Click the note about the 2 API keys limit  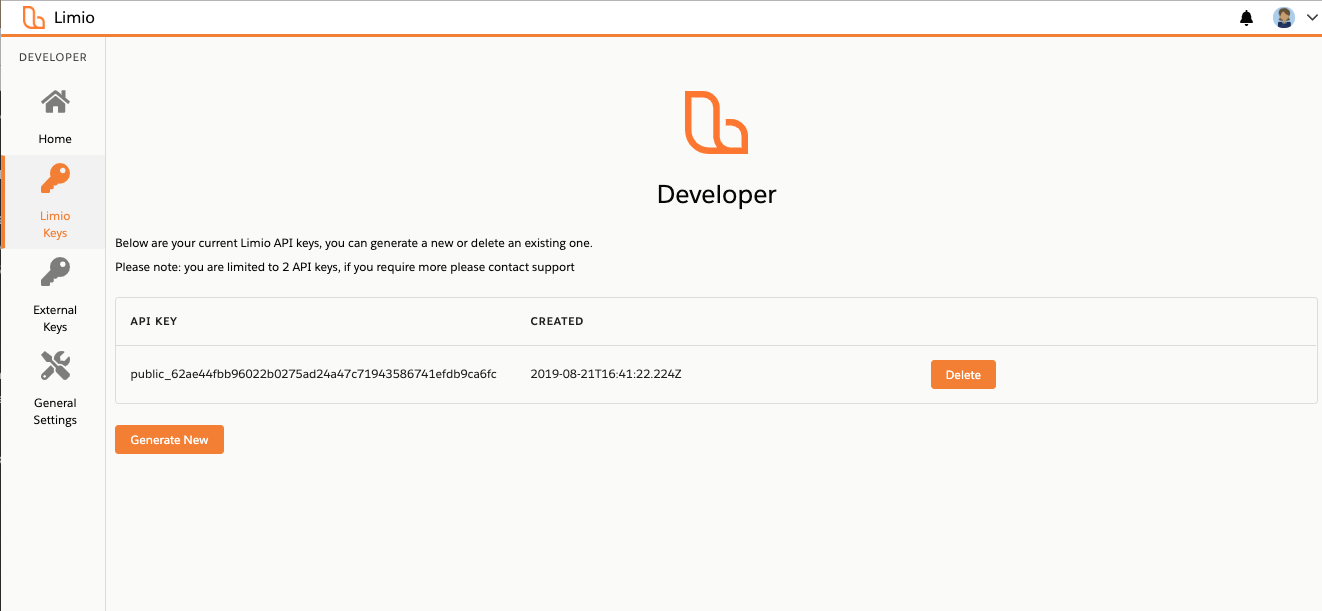[345, 267]
